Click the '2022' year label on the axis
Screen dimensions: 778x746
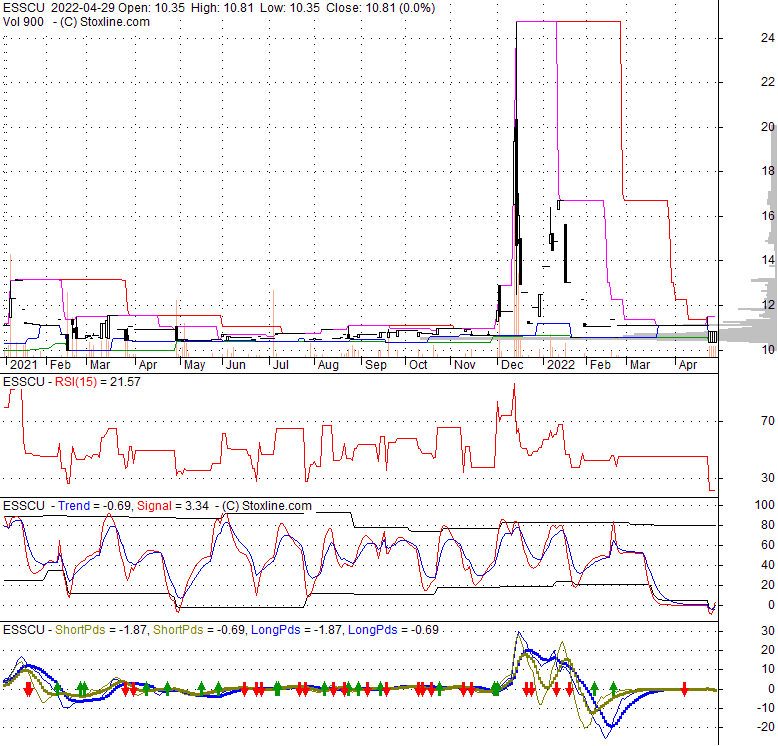[561, 365]
